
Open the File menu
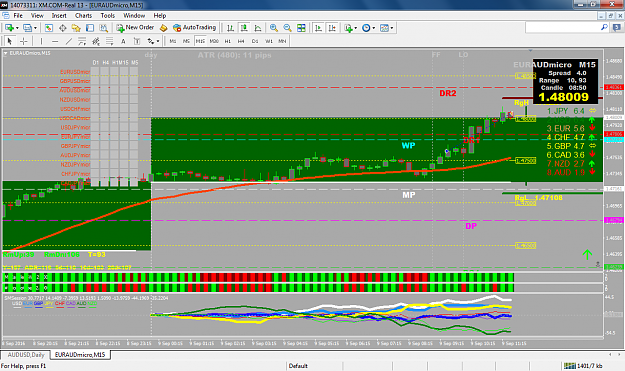pyautogui.click(x=18, y=16)
